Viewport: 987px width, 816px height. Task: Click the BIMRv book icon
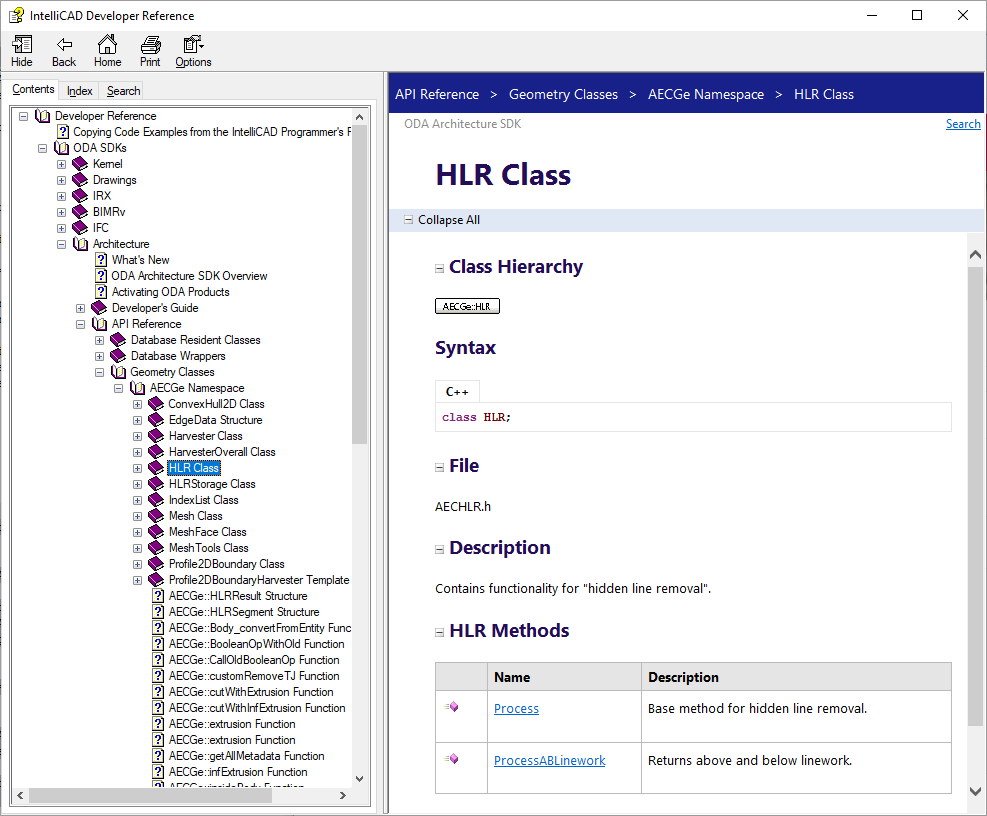click(x=80, y=212)
